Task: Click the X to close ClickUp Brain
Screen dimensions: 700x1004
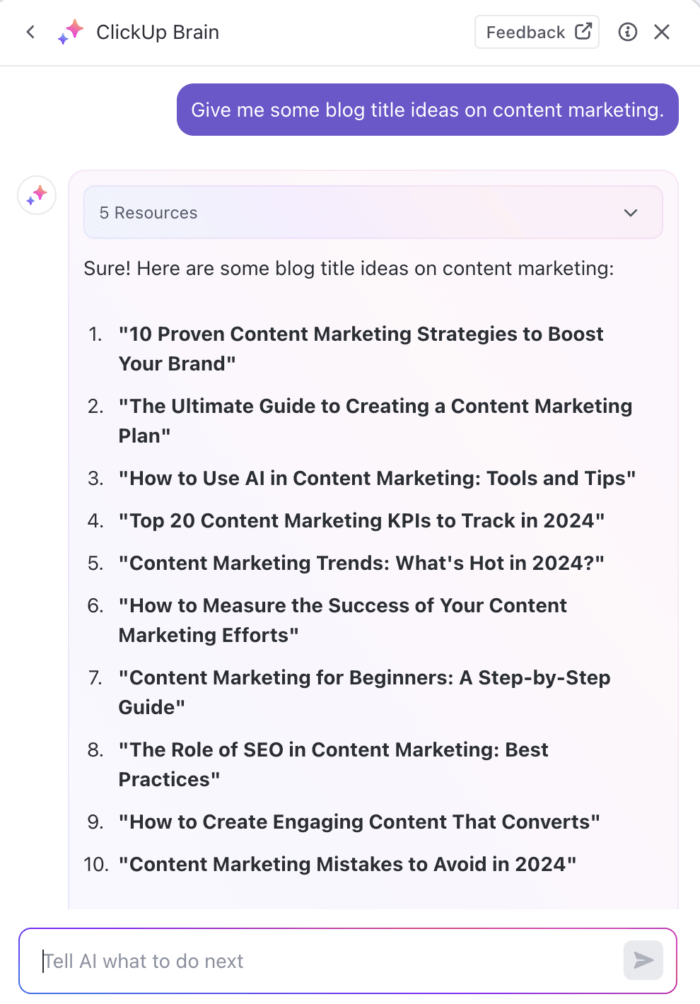Action: tap(663, 32)
